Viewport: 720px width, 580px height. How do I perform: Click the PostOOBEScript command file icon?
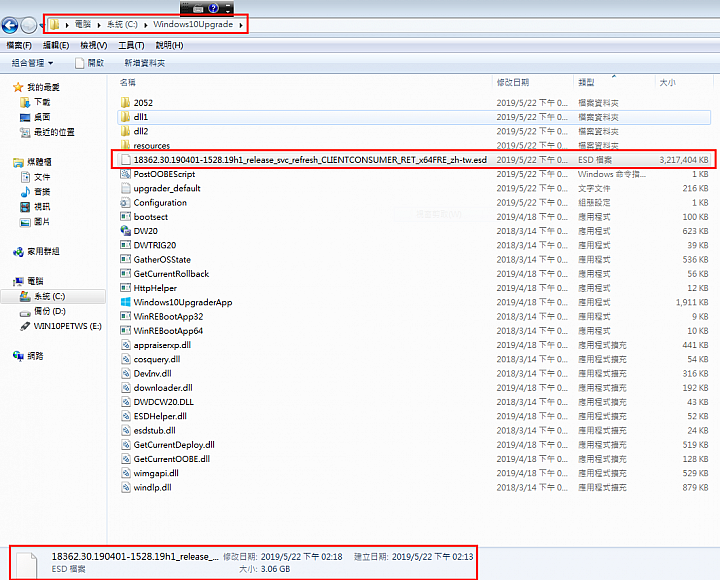click(125, 174)
